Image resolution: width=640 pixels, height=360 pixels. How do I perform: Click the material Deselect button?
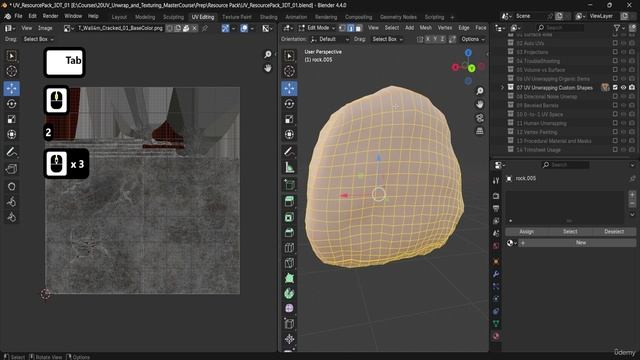(614, 231)
